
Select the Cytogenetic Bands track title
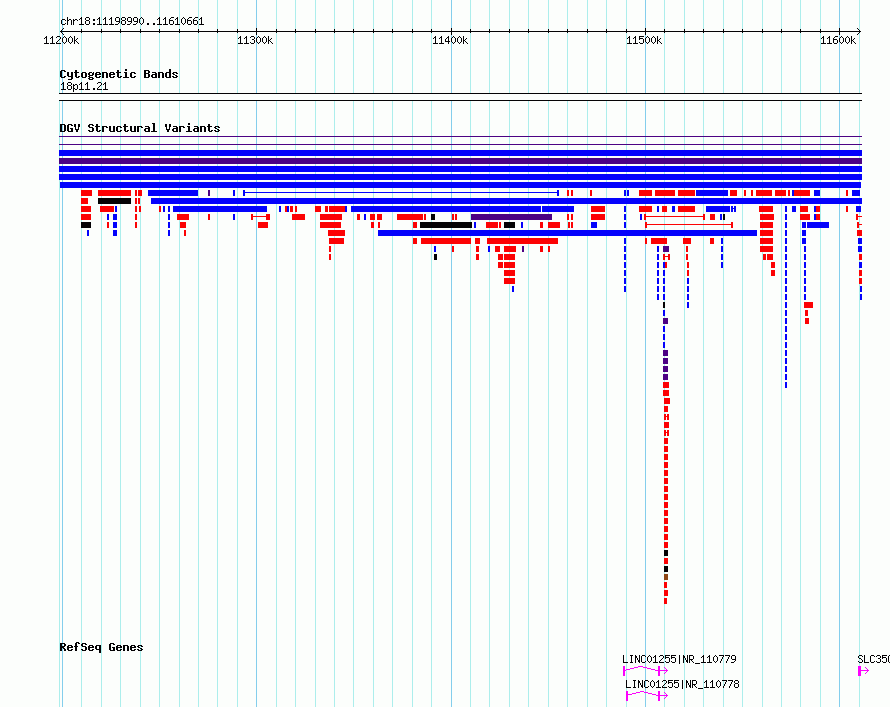(x=119, y=74)
